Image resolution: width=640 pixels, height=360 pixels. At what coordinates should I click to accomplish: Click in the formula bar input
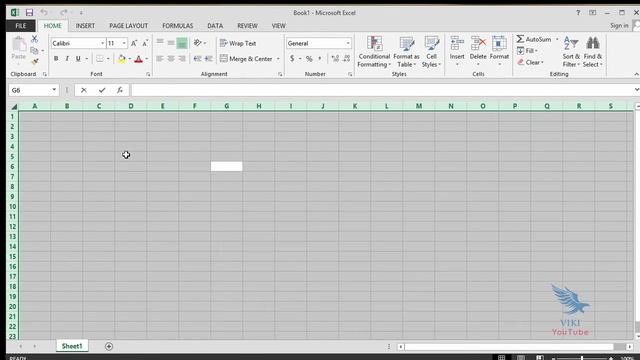pyautogui.click(x=382, y=90)
